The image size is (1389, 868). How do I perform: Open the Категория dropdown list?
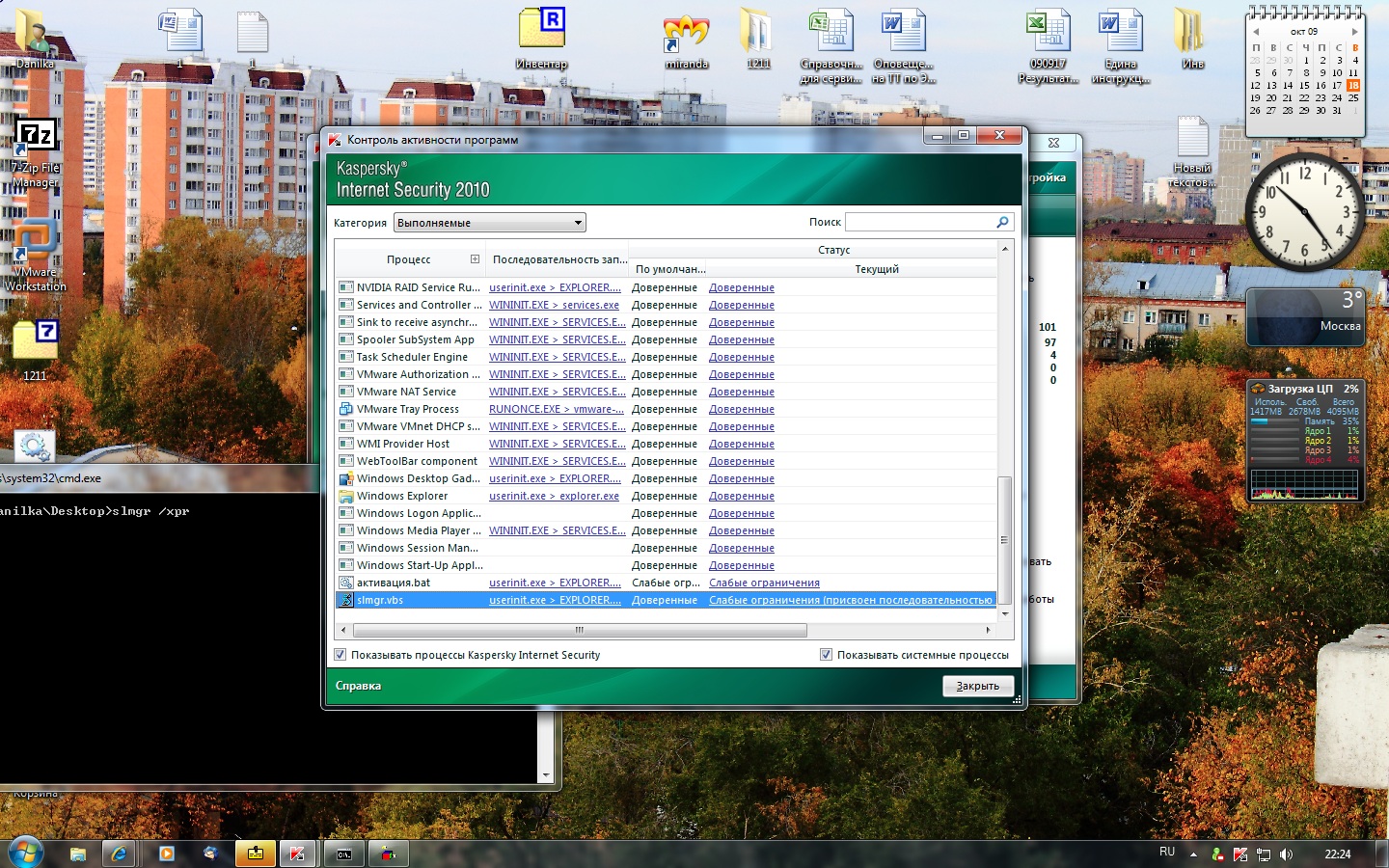click(489, 223)
